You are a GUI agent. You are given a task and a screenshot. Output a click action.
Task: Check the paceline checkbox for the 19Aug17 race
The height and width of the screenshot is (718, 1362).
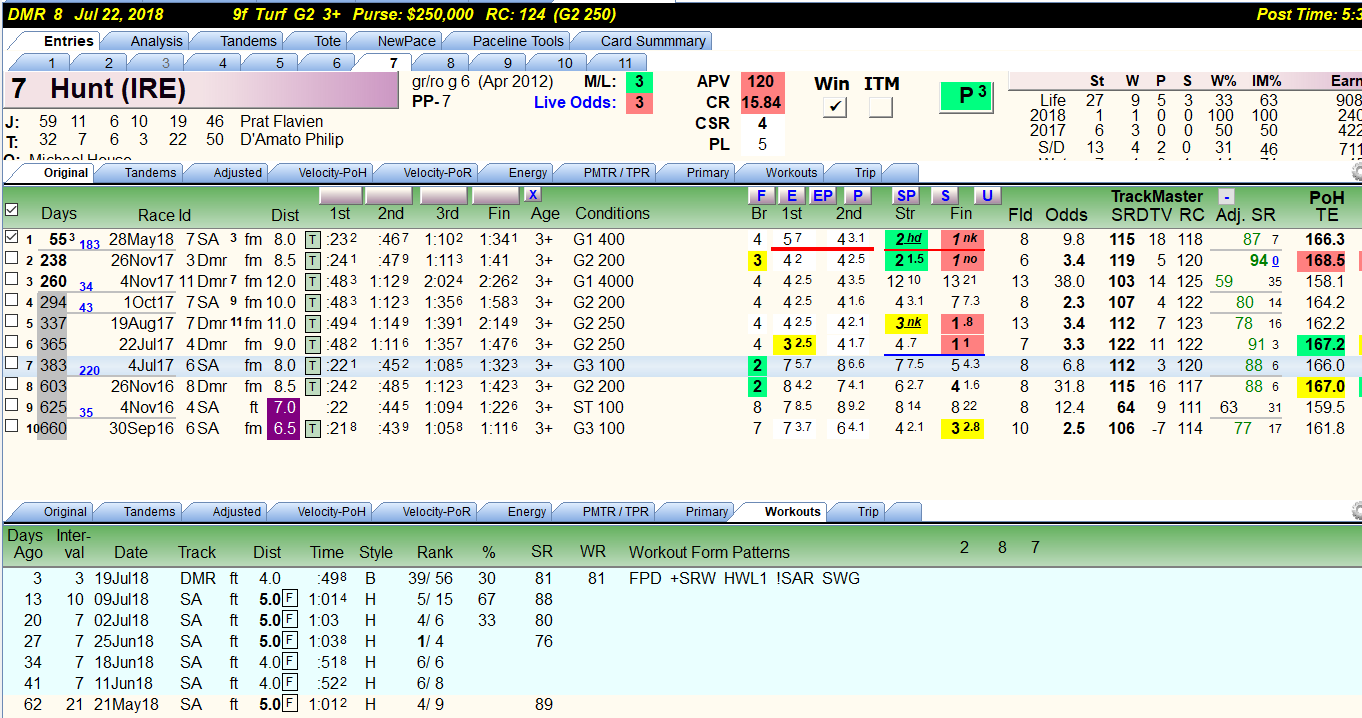[11, 323]
